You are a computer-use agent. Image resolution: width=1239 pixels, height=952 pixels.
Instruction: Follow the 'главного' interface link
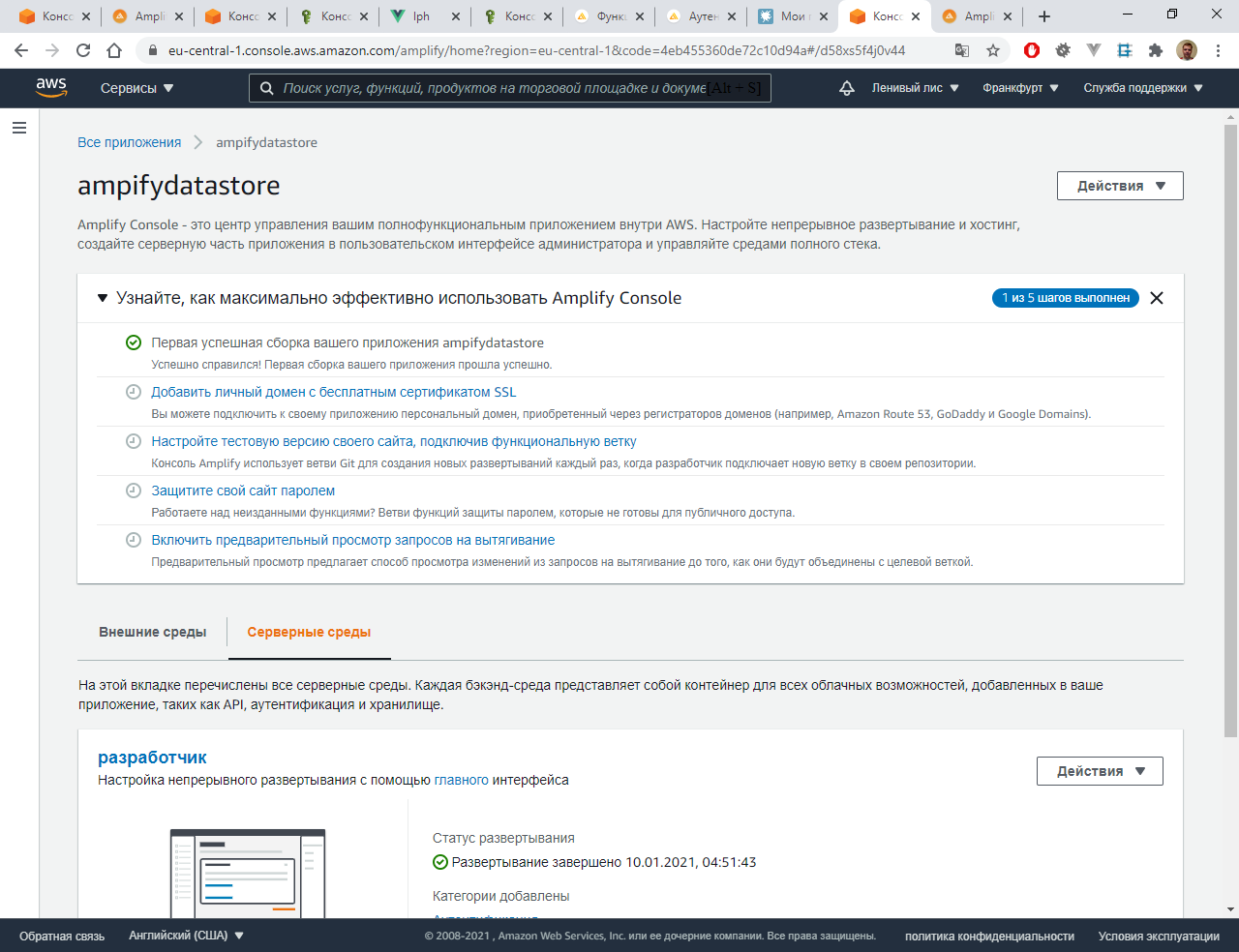(x=462, y=780)
